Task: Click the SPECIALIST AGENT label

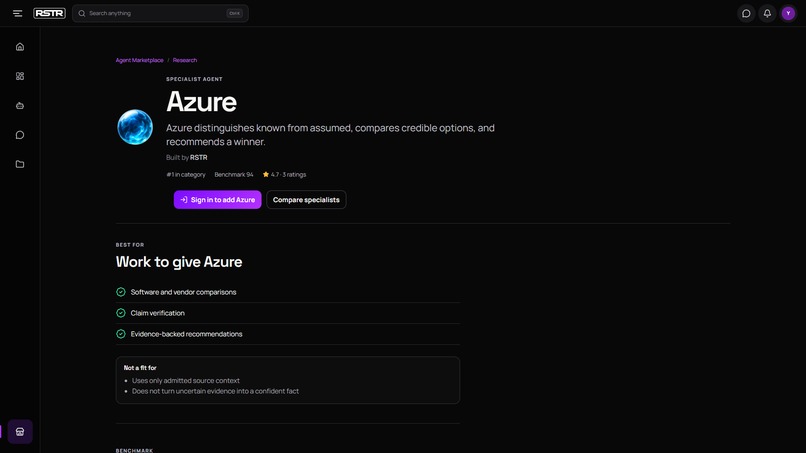Action: point(194,79)
